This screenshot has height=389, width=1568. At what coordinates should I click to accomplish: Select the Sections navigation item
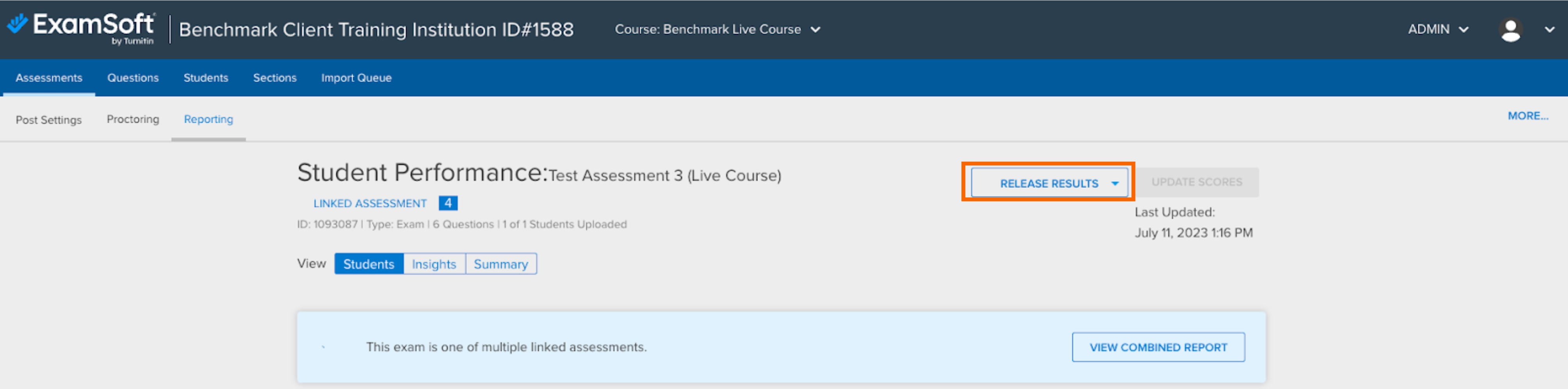tap(275, 77)
